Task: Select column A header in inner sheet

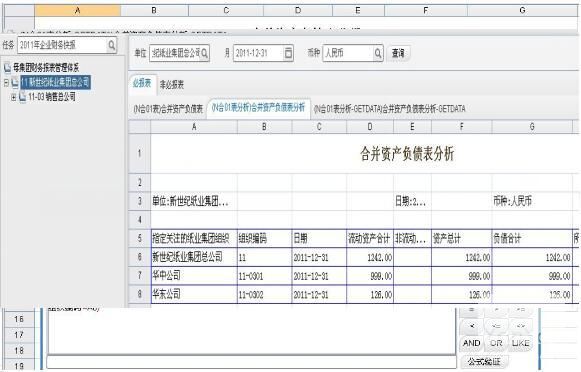Action: pyautogui.click(x=194, y=127)
